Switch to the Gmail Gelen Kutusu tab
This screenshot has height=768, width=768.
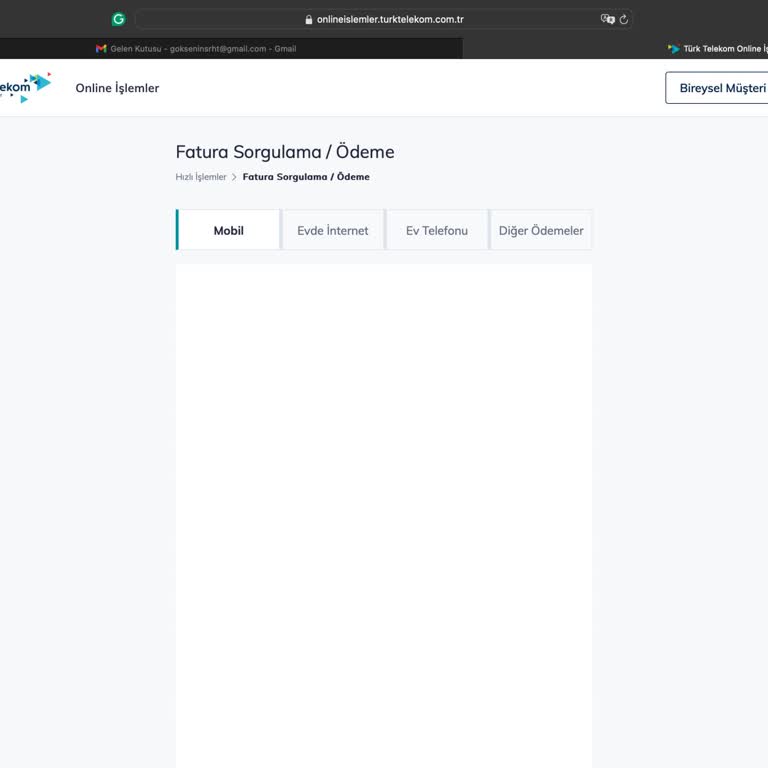pos(196,48)
